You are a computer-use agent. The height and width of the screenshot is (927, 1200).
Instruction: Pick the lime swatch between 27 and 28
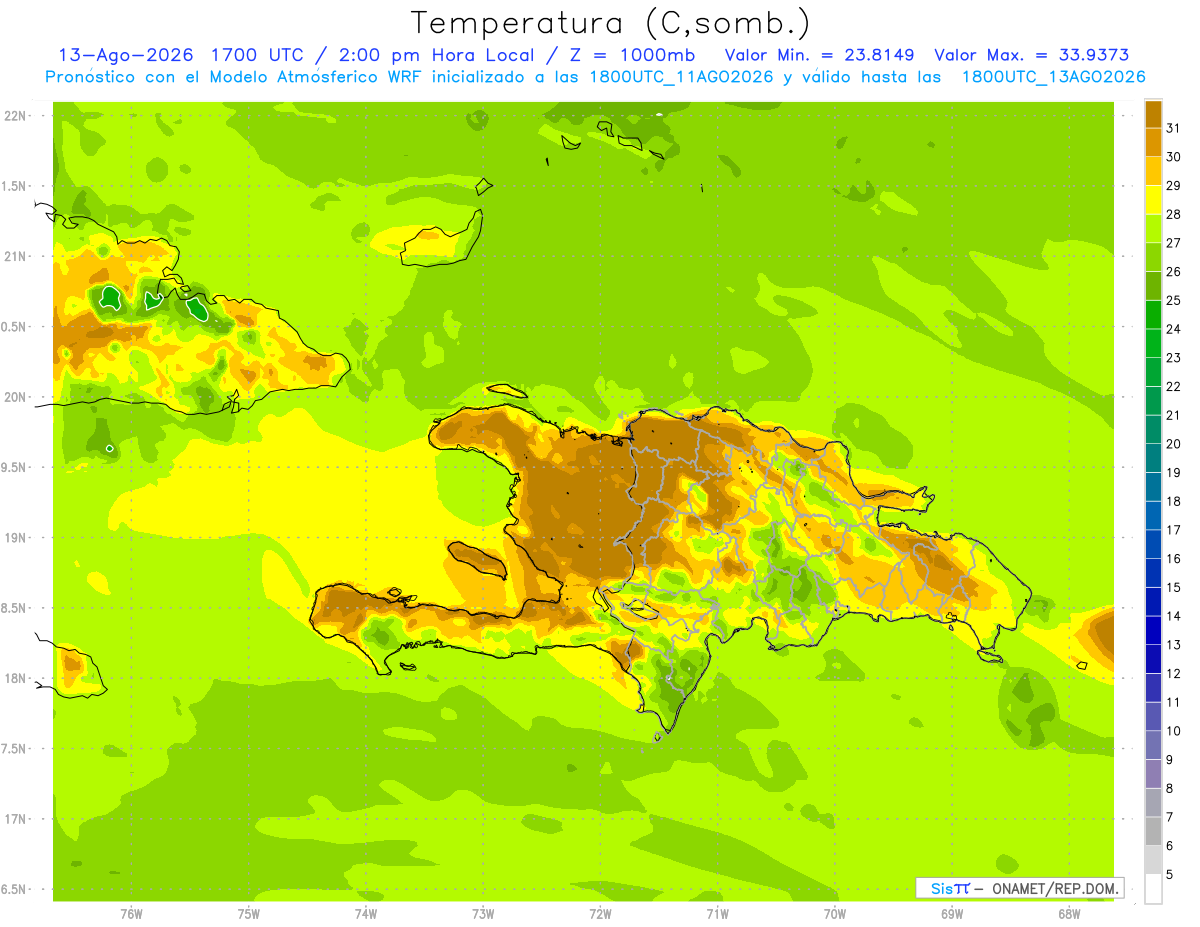(x=1153, y=228)
